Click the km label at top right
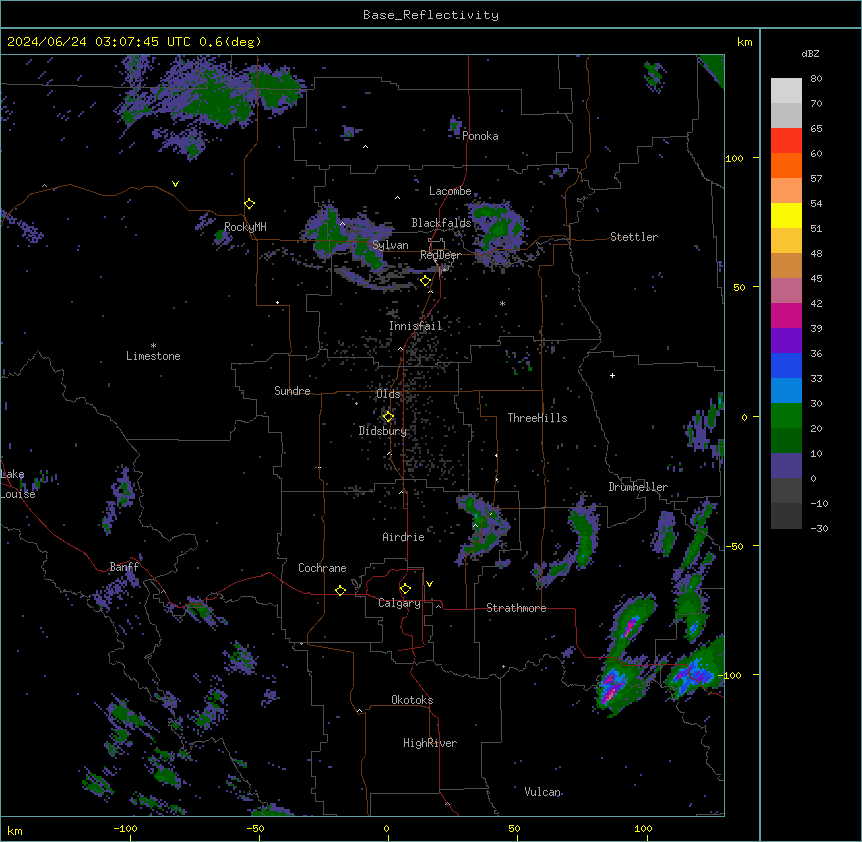The image size is (862, 842). (744, 42)
